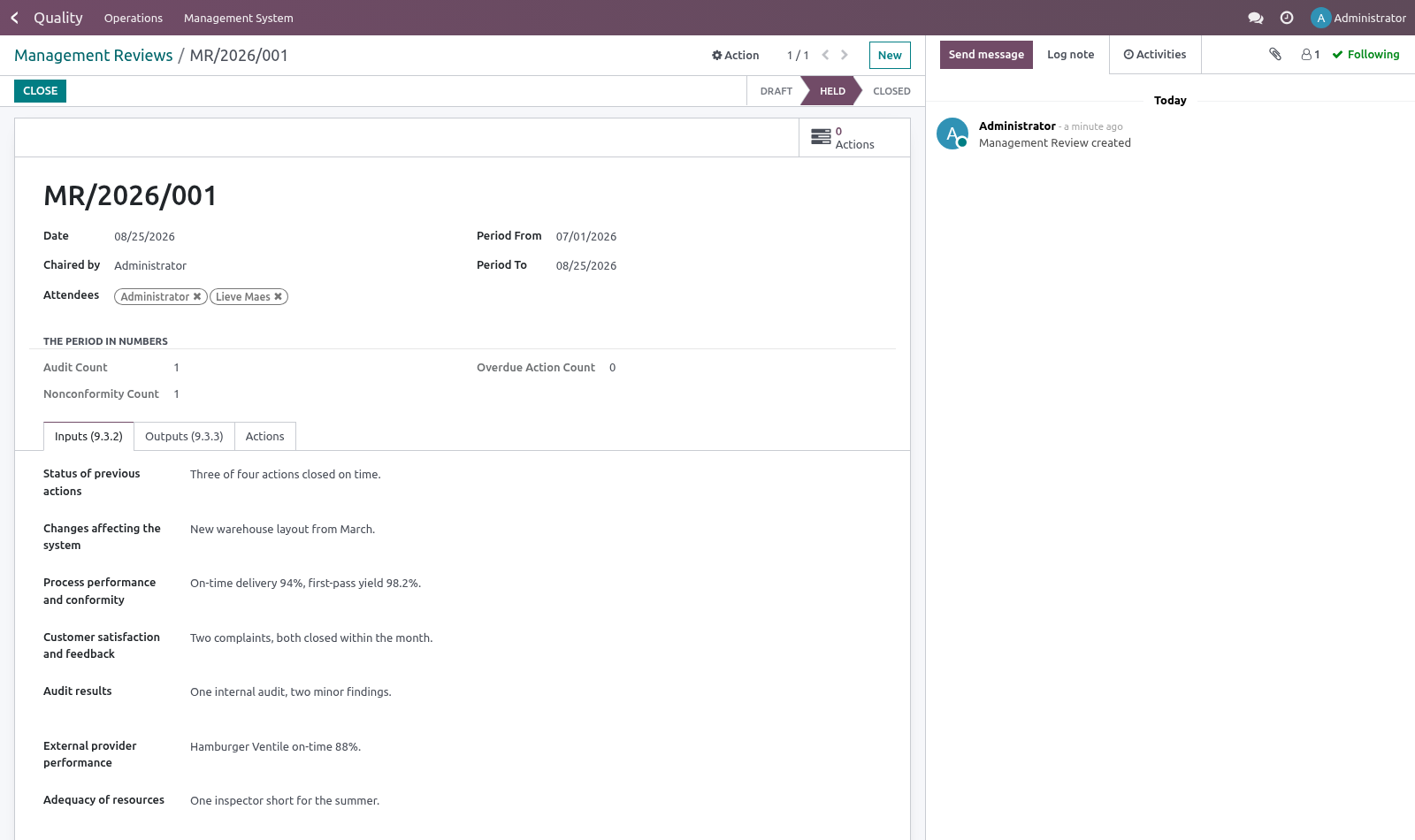Set status to DRAFT
The image size is (1415, 840).
(776, 91)
